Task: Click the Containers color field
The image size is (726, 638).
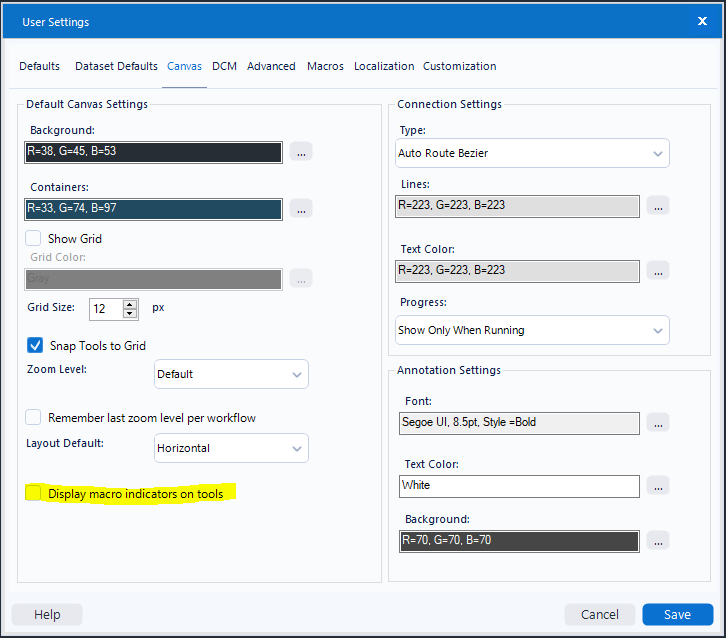Action: click(154, 209)
